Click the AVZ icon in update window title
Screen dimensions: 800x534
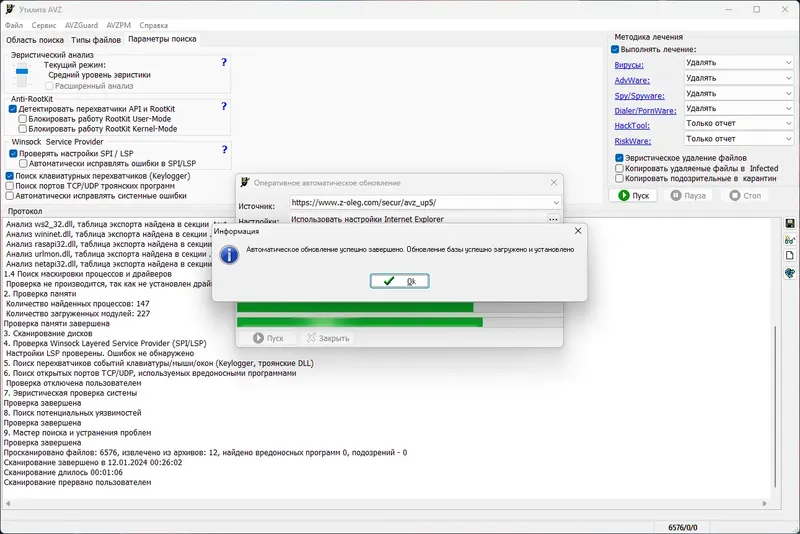coord(245,182)
